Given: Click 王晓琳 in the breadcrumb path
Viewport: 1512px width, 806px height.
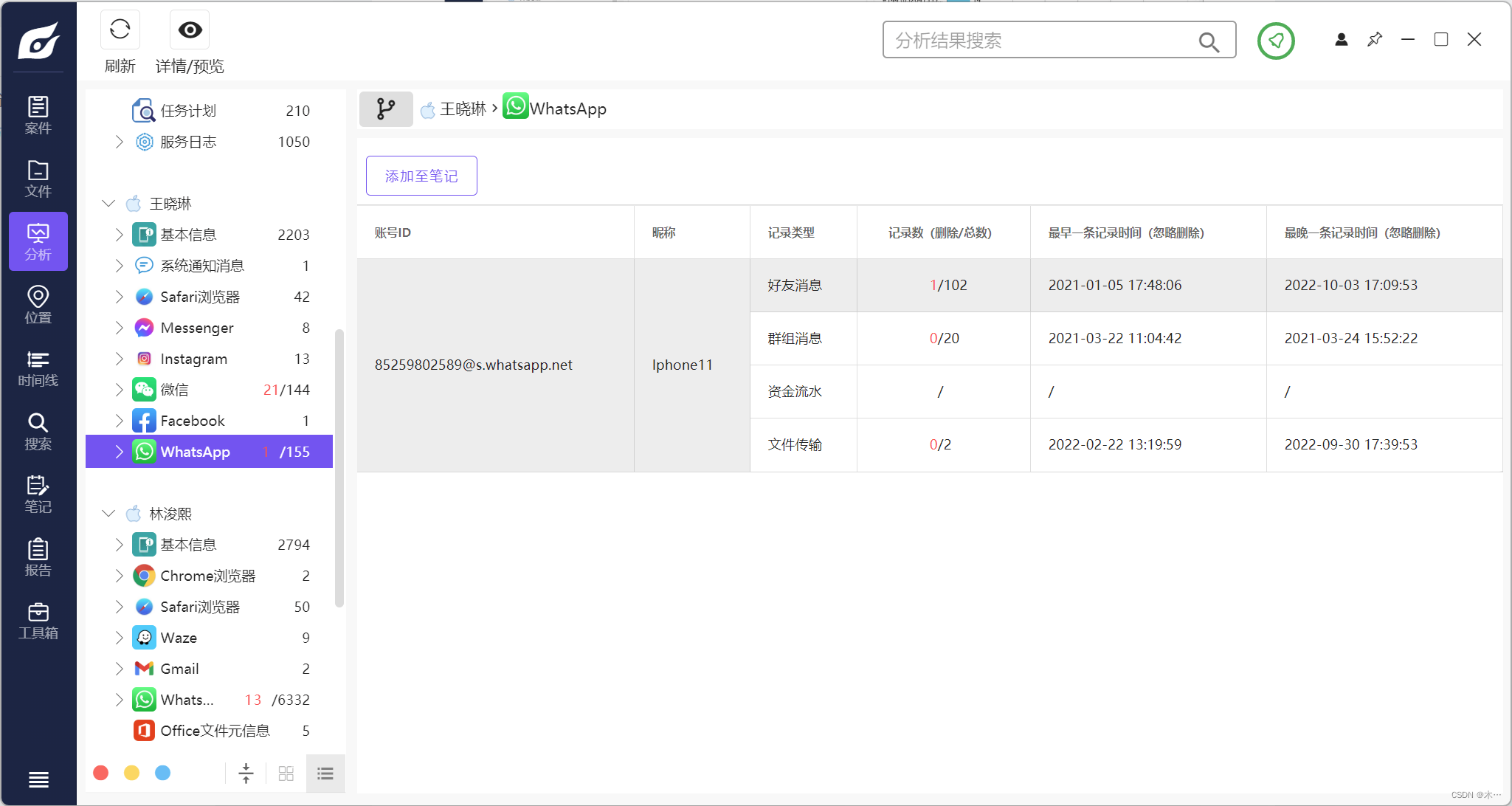Looking at the screenshot, I should point(463,109).
